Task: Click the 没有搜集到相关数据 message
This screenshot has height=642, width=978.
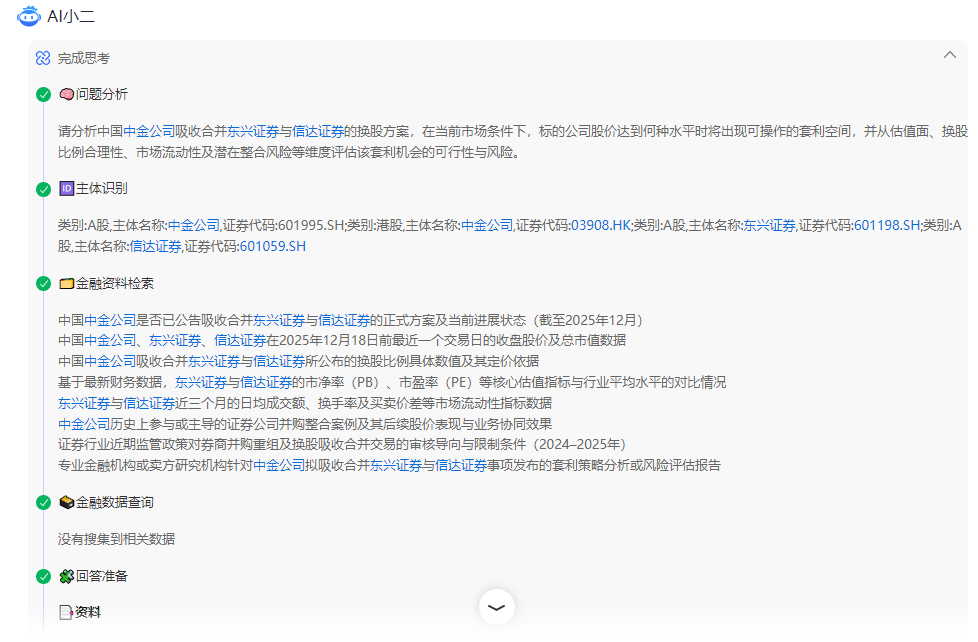Action: point(117,539)
